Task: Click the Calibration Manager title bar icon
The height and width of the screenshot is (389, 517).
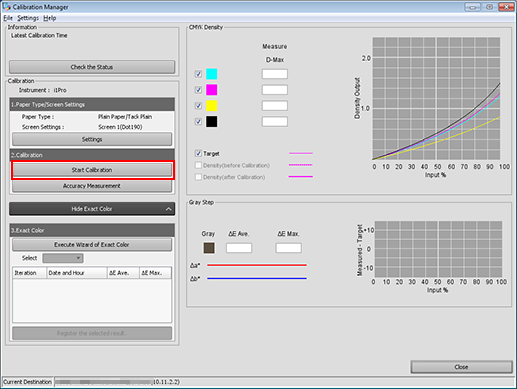Action: (6, 7)
